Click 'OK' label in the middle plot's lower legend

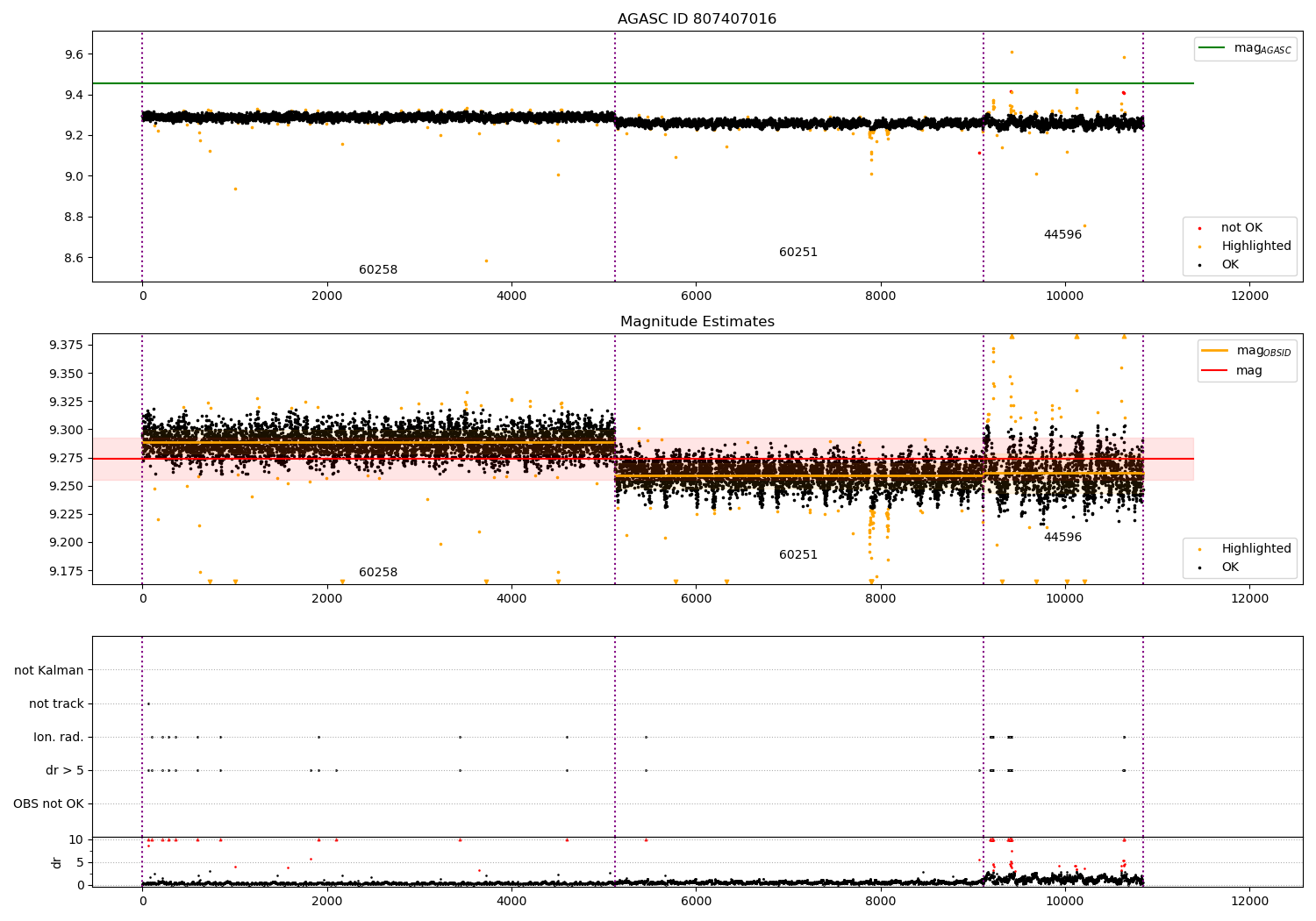pyautogui.click(x=1230, y=568)
